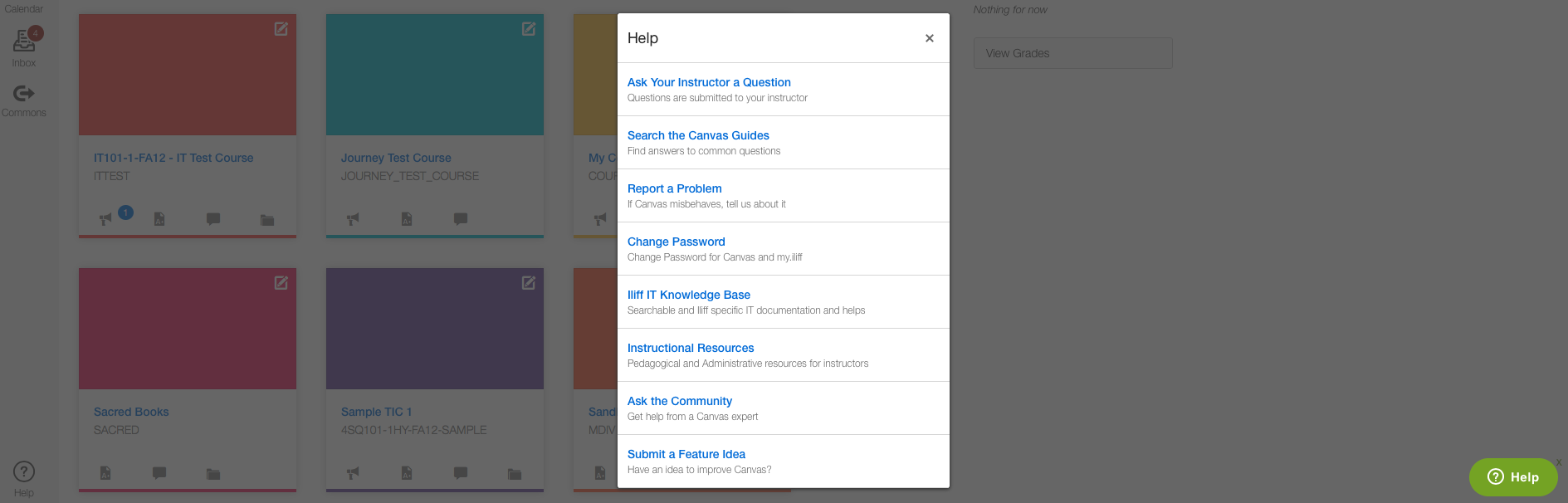Open Iliff IT Knowledge Base link
The width and height of the screenshot is (1568, 503).
tap(688, 295)
